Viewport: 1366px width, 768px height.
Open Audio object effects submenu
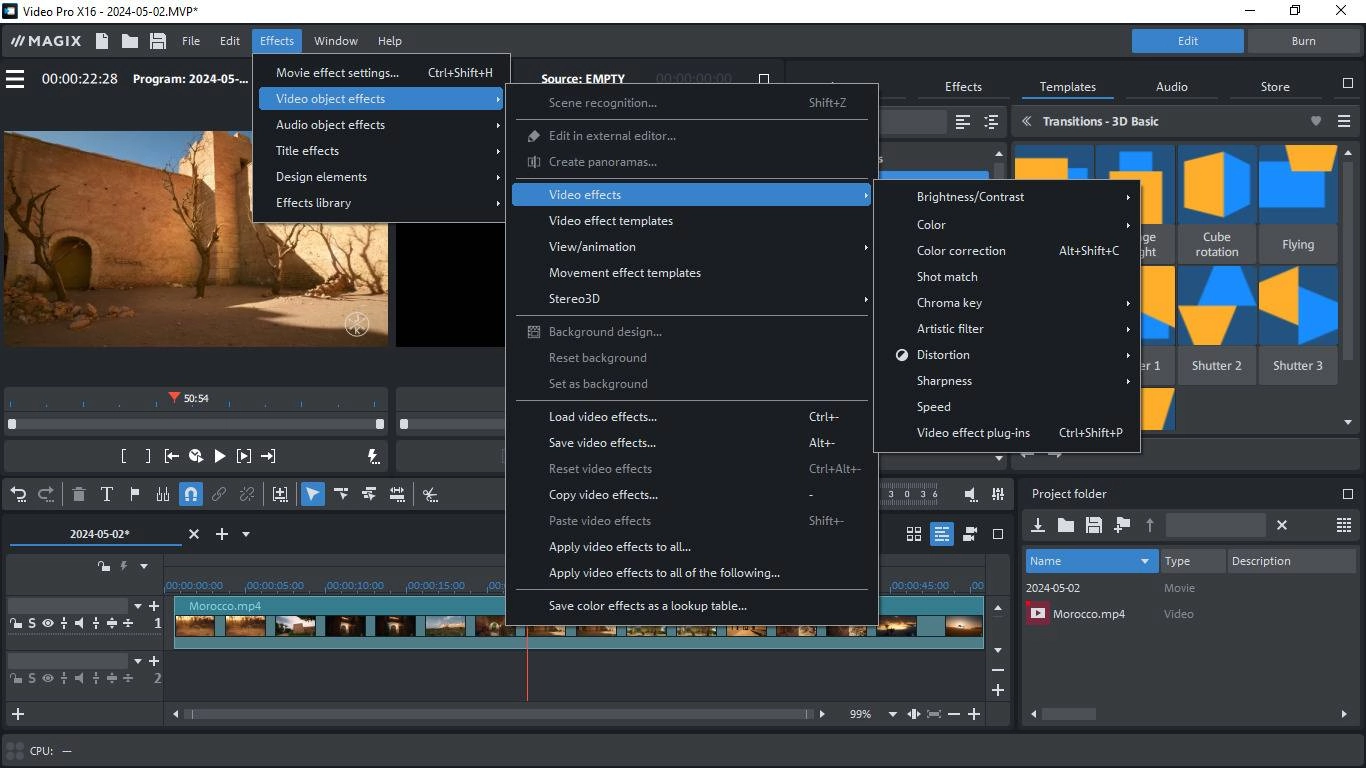pos(382,125)
